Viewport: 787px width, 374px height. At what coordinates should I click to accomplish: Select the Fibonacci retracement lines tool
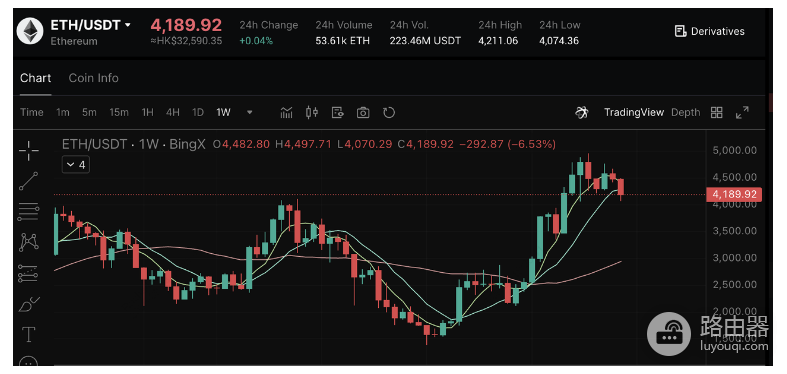tap(29, 212)
